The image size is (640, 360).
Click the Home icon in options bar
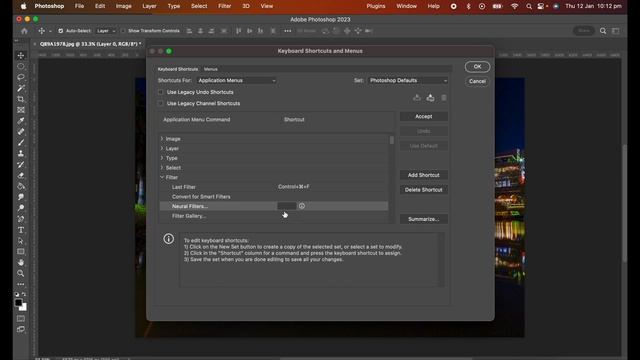[x=24, y=31]
